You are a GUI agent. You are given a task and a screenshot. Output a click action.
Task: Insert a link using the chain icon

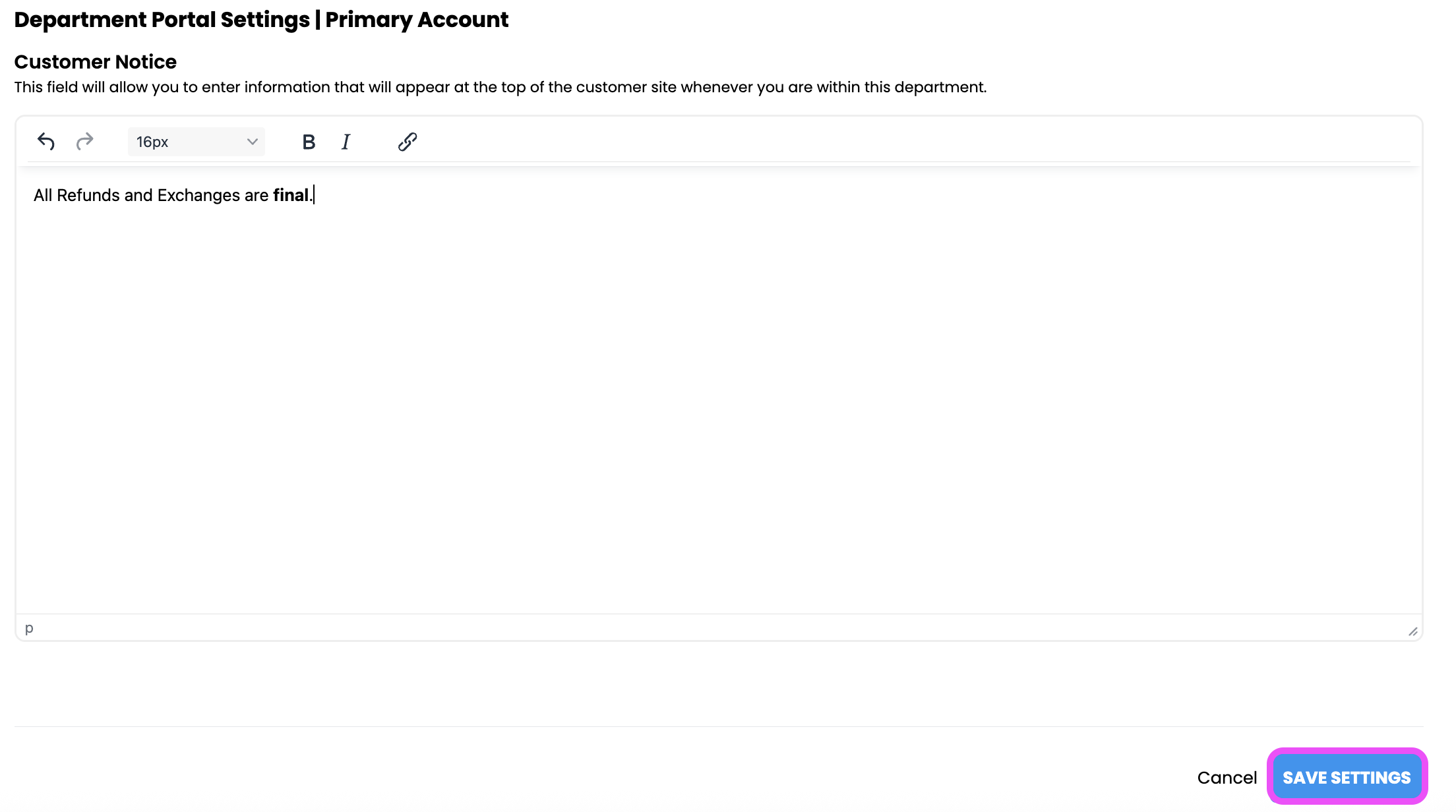click(408, 142)
